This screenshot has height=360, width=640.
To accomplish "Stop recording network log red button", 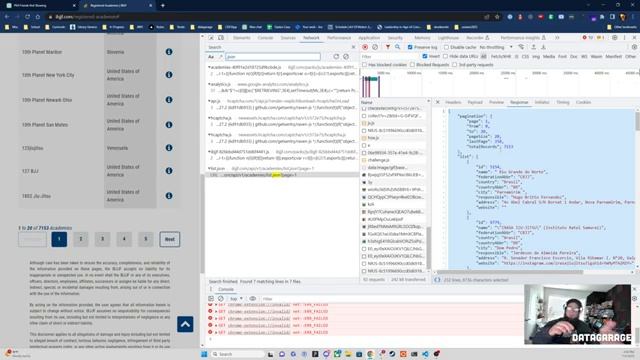I will click(365, 47).
